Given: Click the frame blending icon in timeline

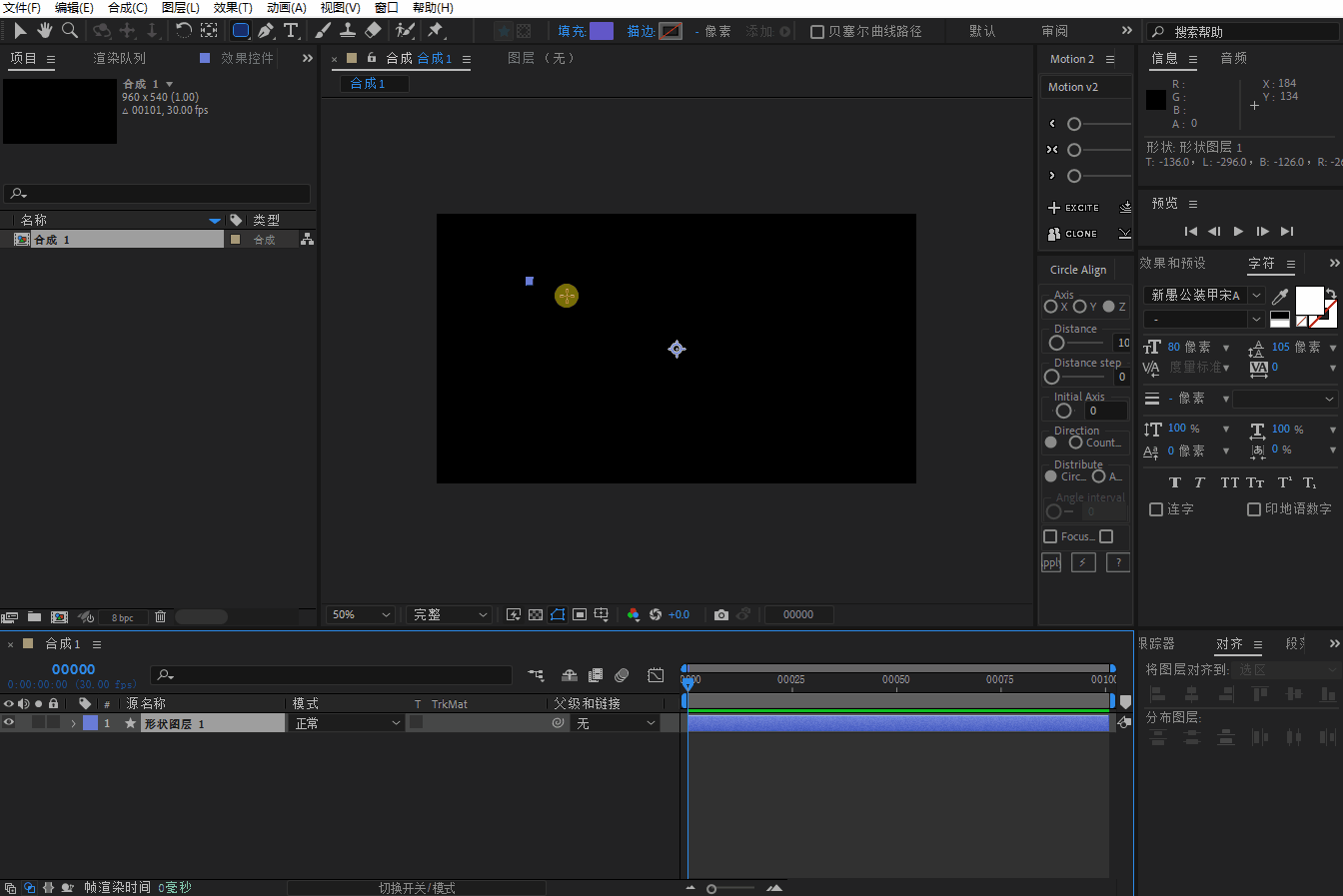Looking at the screenshot, I should click(596, 675).
